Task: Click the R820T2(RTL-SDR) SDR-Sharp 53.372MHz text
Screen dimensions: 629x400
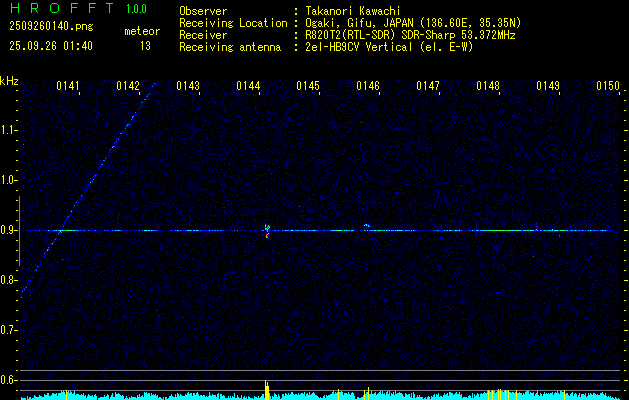Action: coord(410,35)
